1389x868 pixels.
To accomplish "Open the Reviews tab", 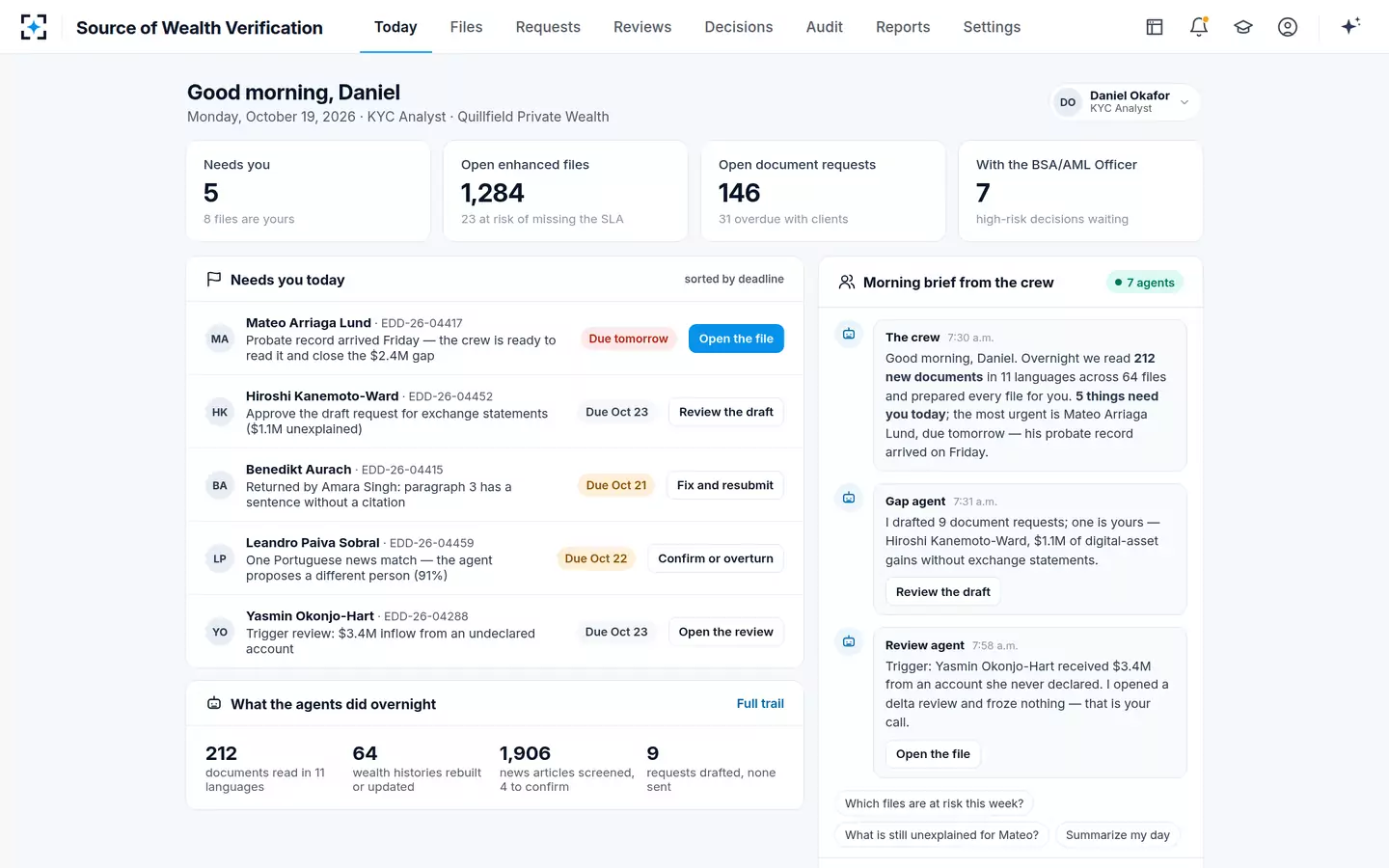I will click(642, 27).
